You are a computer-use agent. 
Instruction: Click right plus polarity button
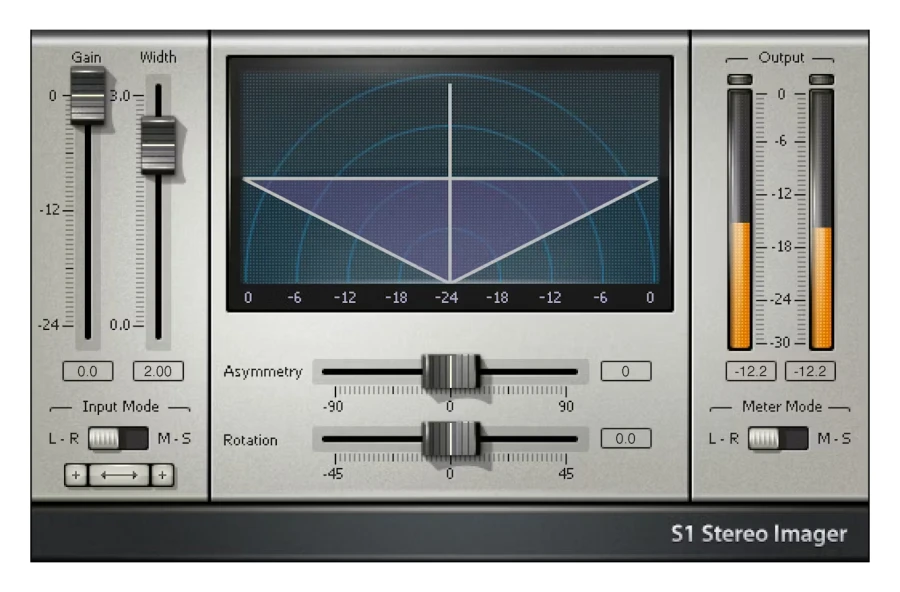click(x=162, y=475)
